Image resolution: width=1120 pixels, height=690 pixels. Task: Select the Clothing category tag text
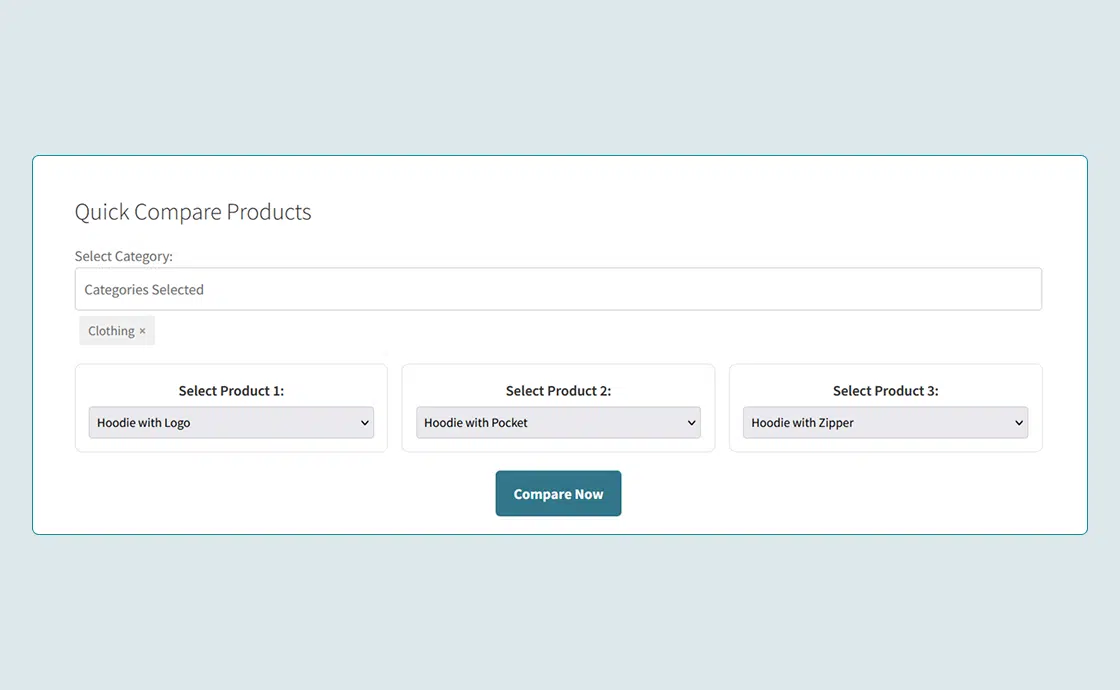coord(111,331)
